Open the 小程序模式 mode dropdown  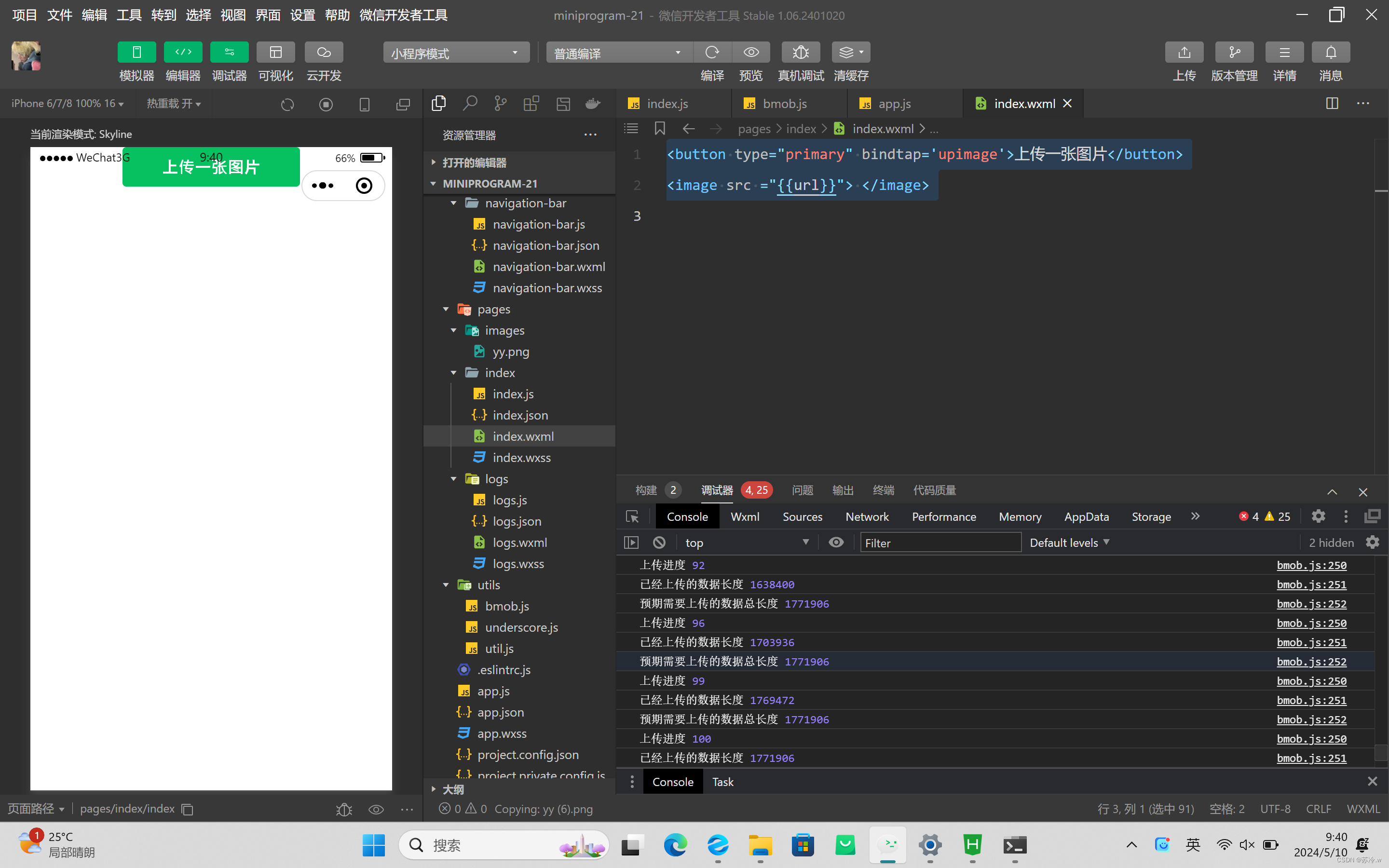(x=456, y=53)
